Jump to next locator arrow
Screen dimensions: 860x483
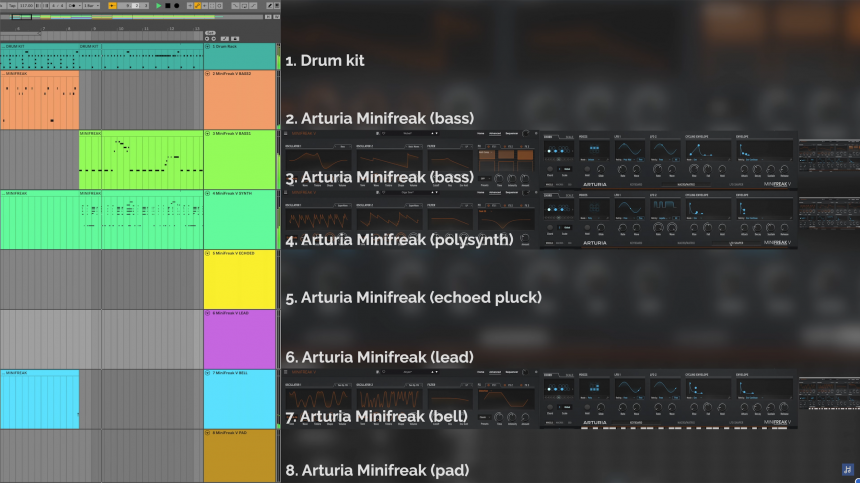(213, 38)
